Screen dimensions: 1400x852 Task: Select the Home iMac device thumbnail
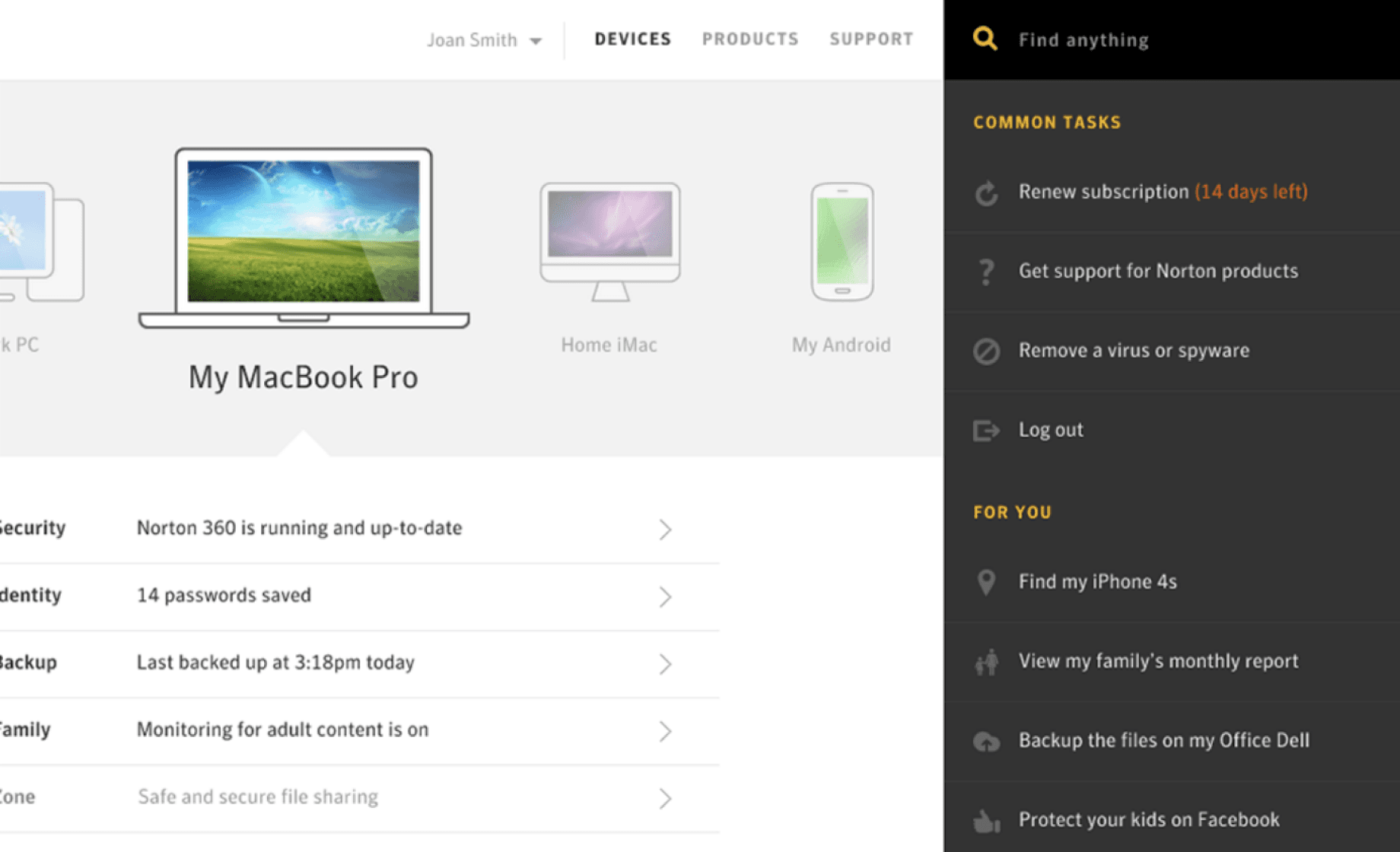coord(609,243)
